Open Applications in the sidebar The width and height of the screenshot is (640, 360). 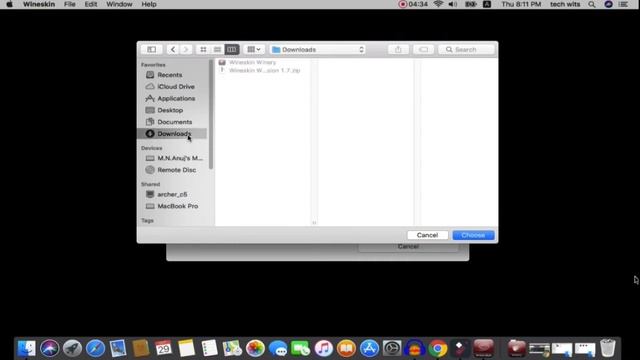click(x=176, y=98)
